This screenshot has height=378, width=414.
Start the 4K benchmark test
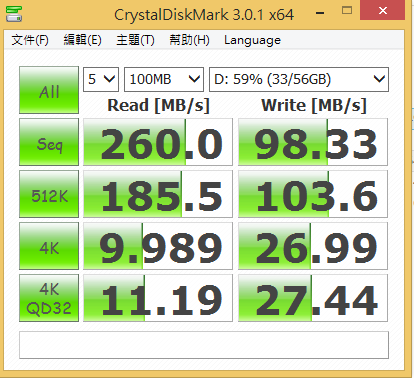[49, 246]
